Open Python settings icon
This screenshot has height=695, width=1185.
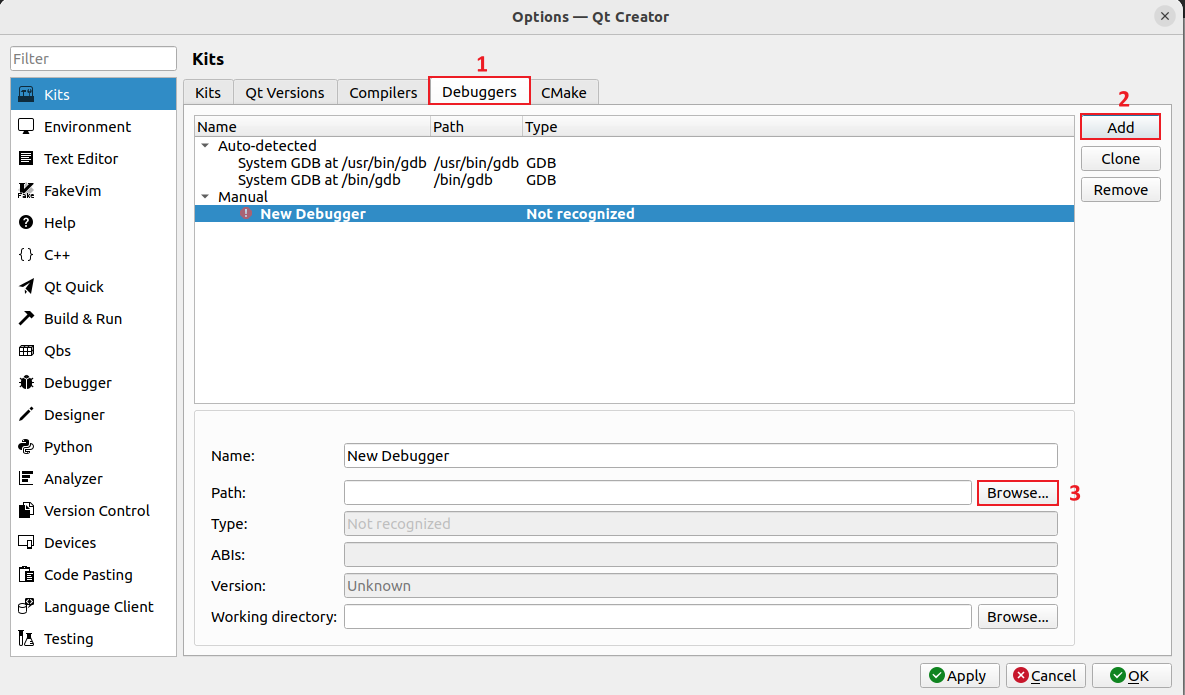pos(26,446)
